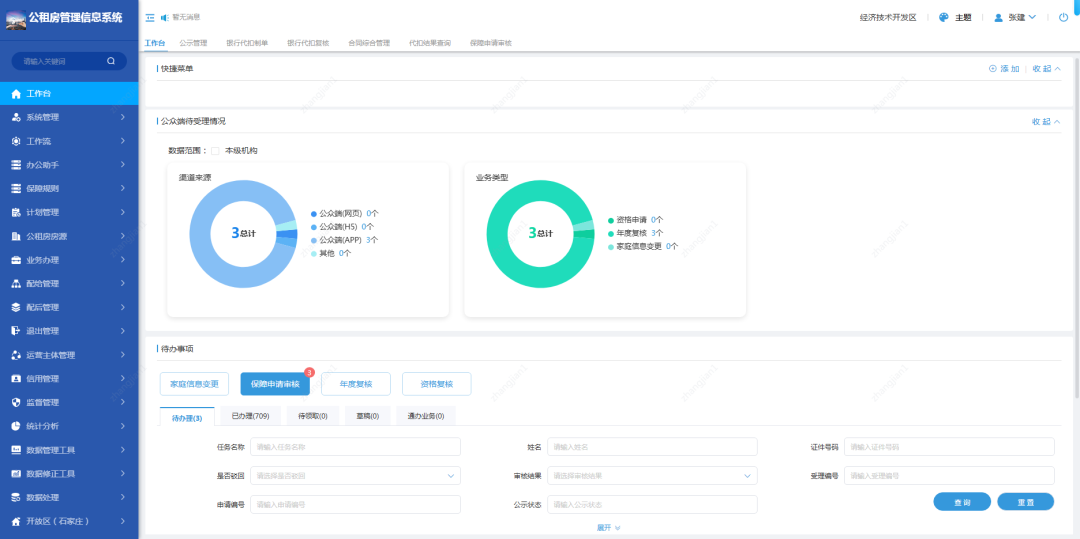The width and height of the screenshot is (1080, 539).
Task: Click the 姓名 input field
Action: pyautogui.click(x=652, y=447)
